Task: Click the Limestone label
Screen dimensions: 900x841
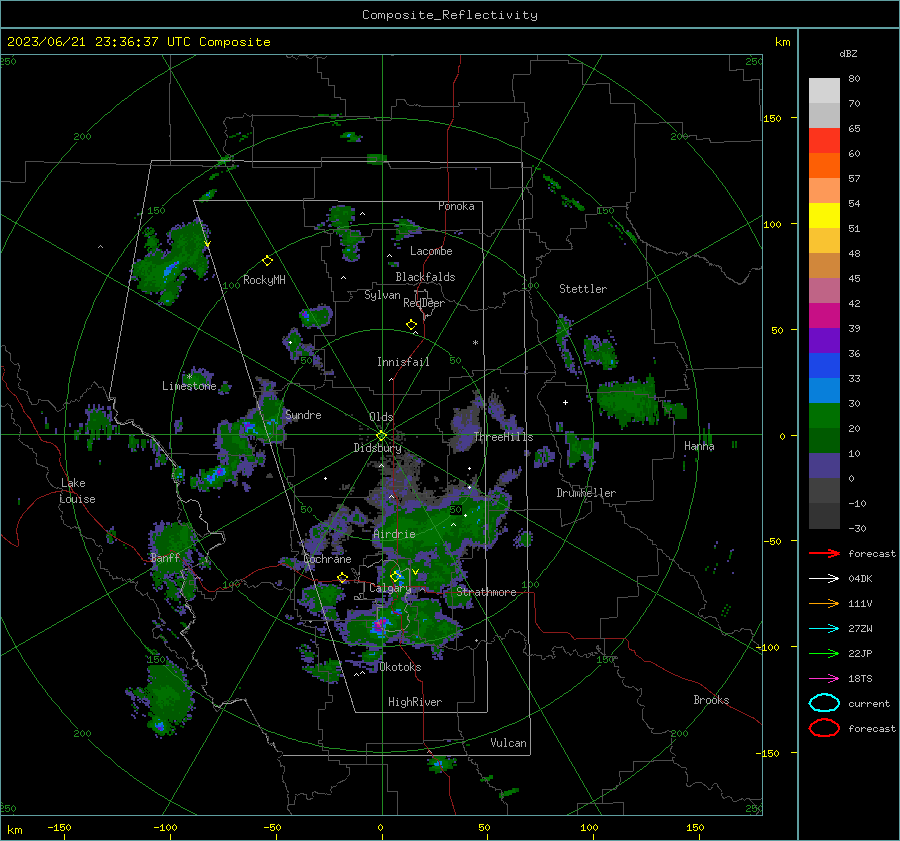Action: [x=189, y=386]
